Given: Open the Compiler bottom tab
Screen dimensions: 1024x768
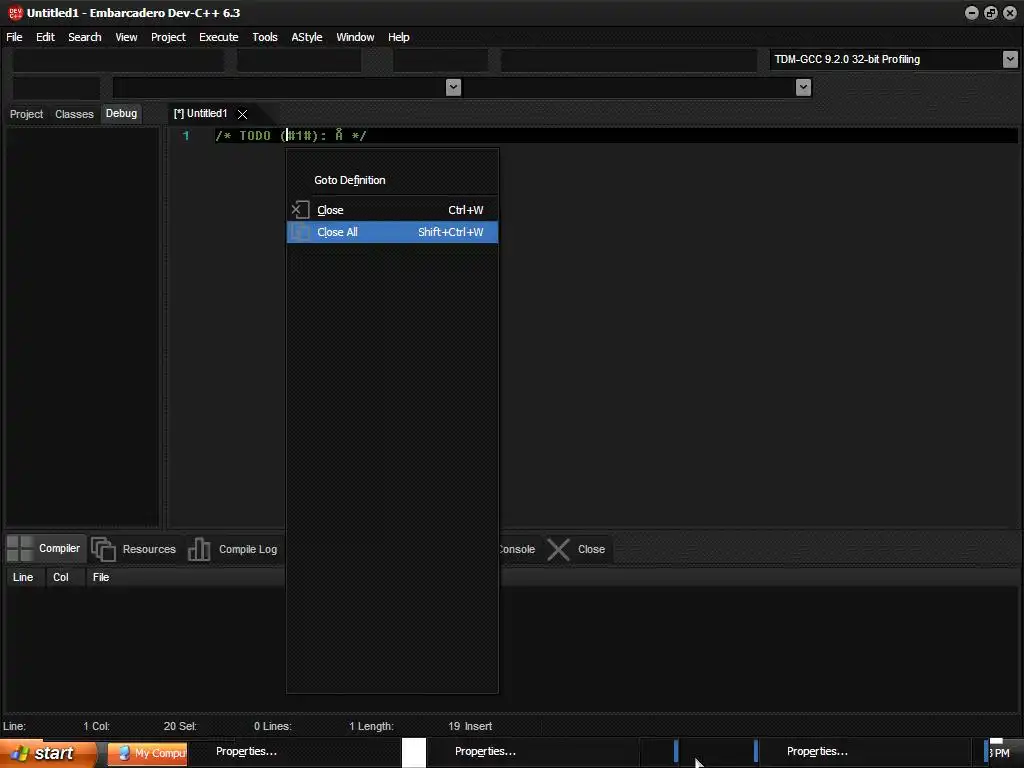Looking at the screenshot, I should click(46, 549).
